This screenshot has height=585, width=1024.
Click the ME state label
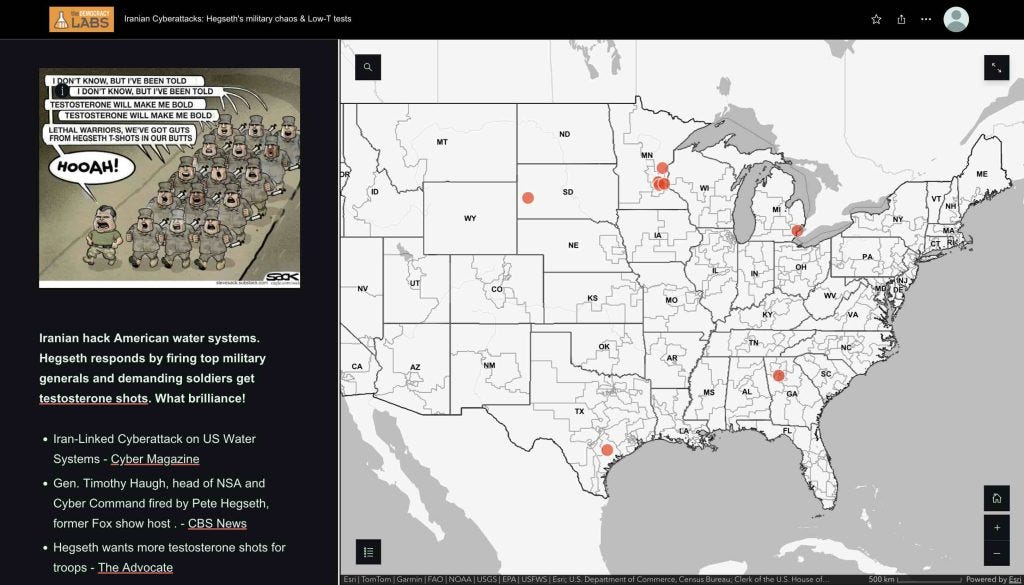pos(982,174)
